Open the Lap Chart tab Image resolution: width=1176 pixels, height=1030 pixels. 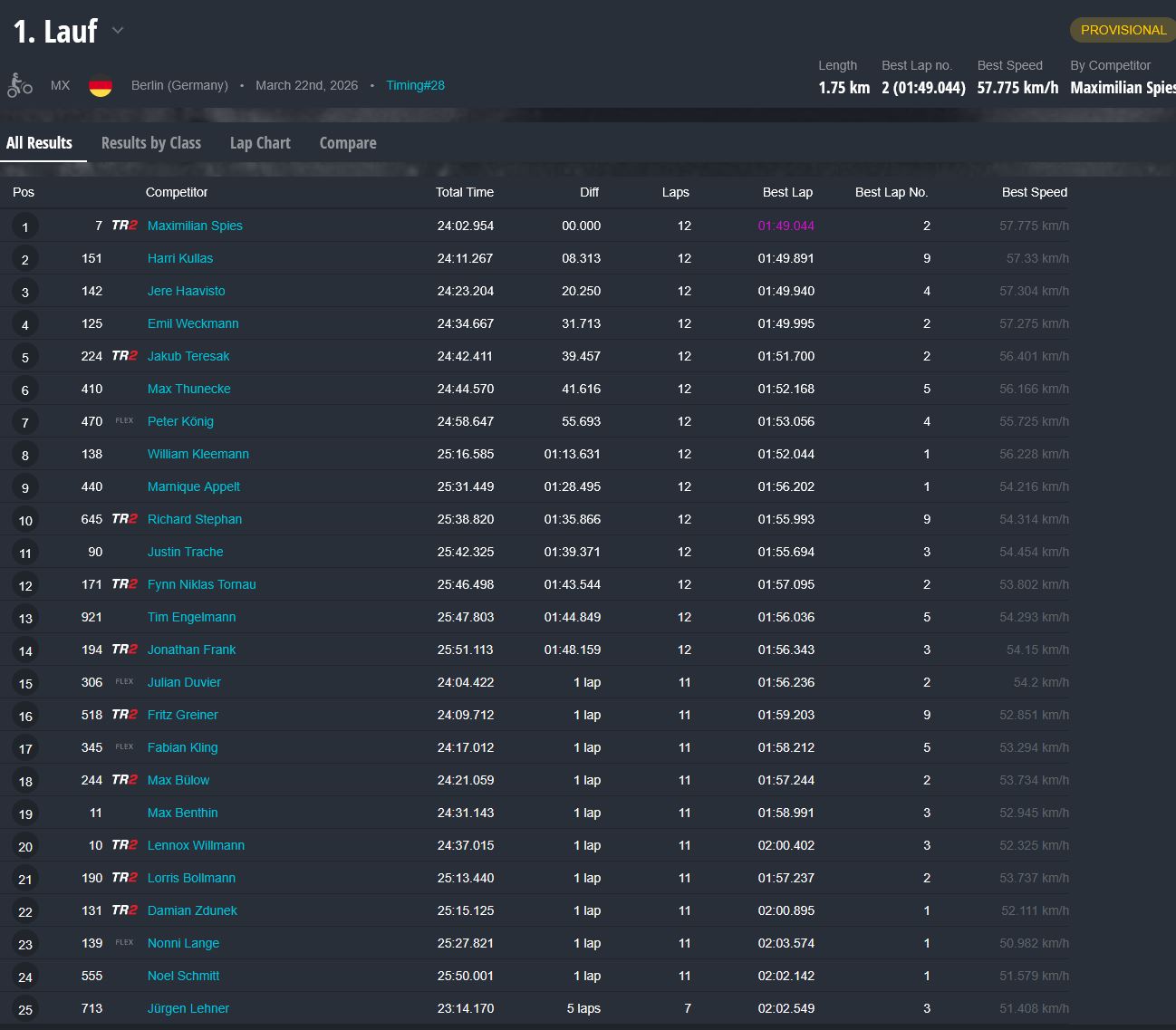click(x=260, y=143)
